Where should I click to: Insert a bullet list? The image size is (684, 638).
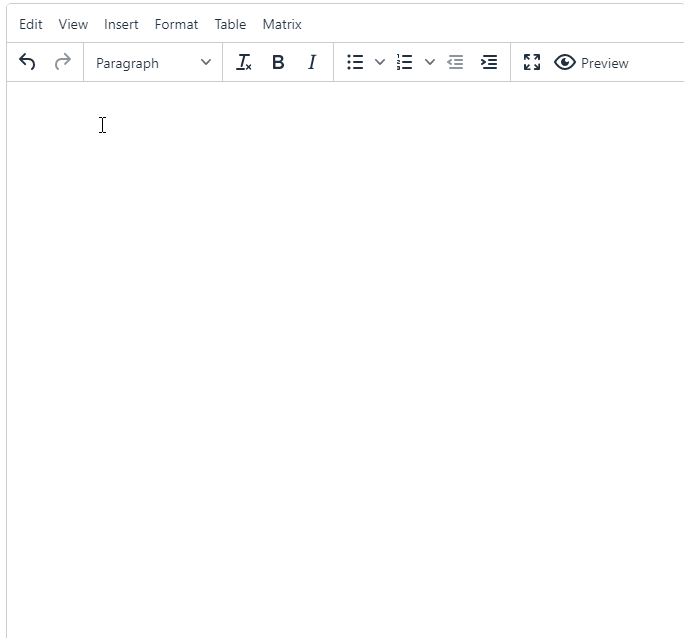point(355,62)
